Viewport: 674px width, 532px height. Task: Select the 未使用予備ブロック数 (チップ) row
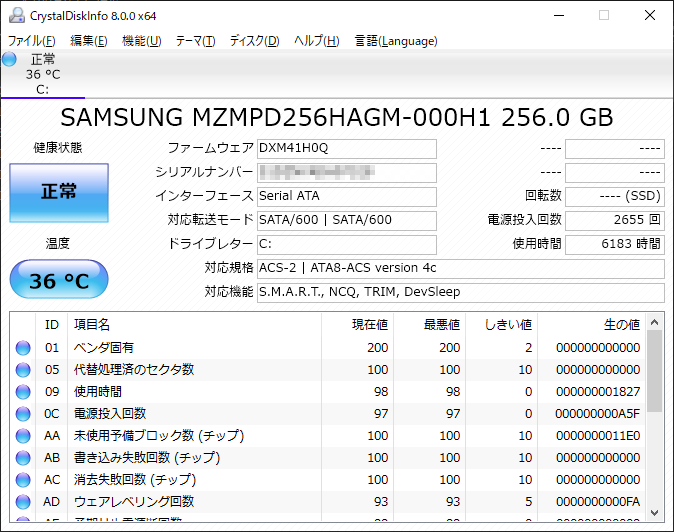[328, 436]
